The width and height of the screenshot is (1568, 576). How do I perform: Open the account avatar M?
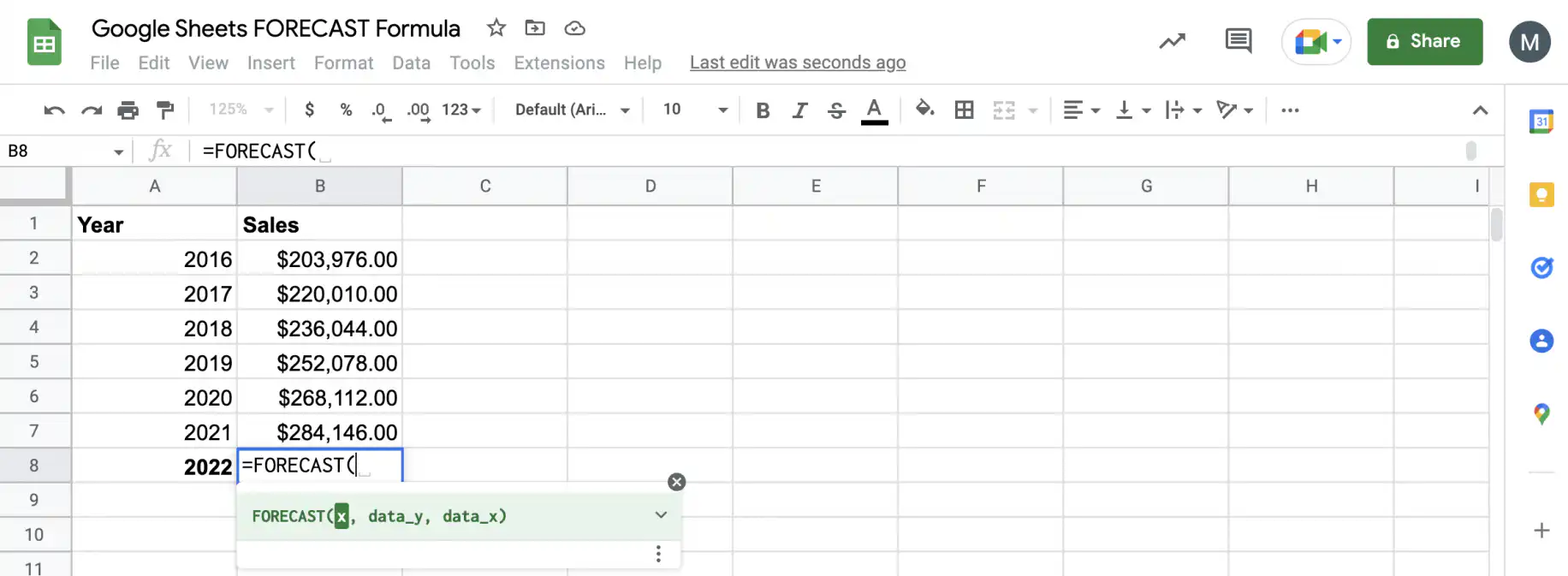1529,42
